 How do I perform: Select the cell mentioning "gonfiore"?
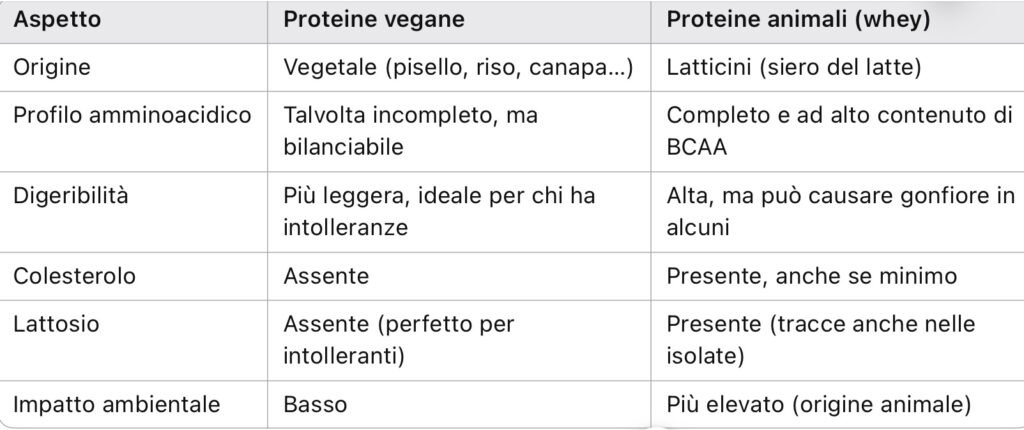tap(840, 211)
